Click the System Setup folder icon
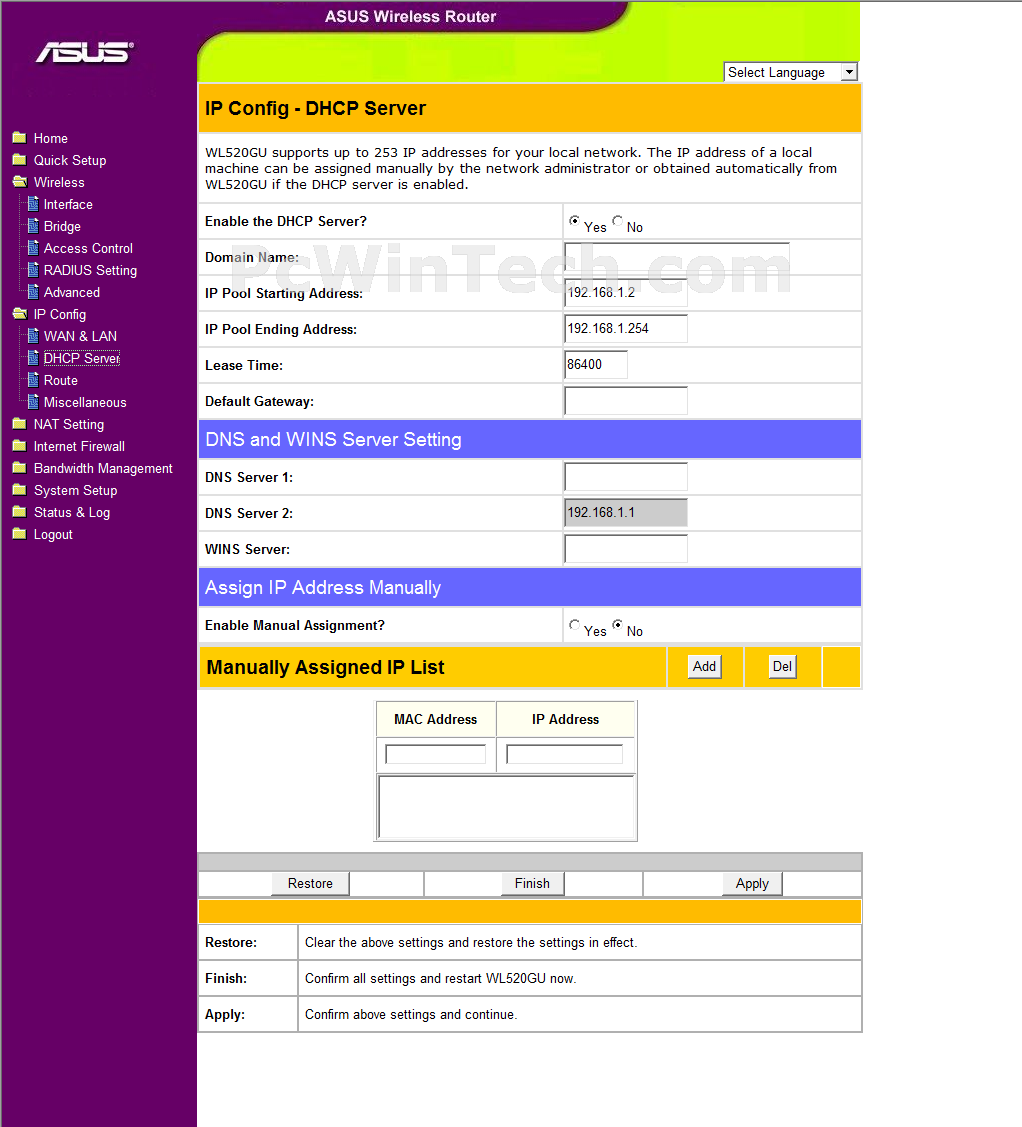1022x1127 pixels. tap(19, 490)
